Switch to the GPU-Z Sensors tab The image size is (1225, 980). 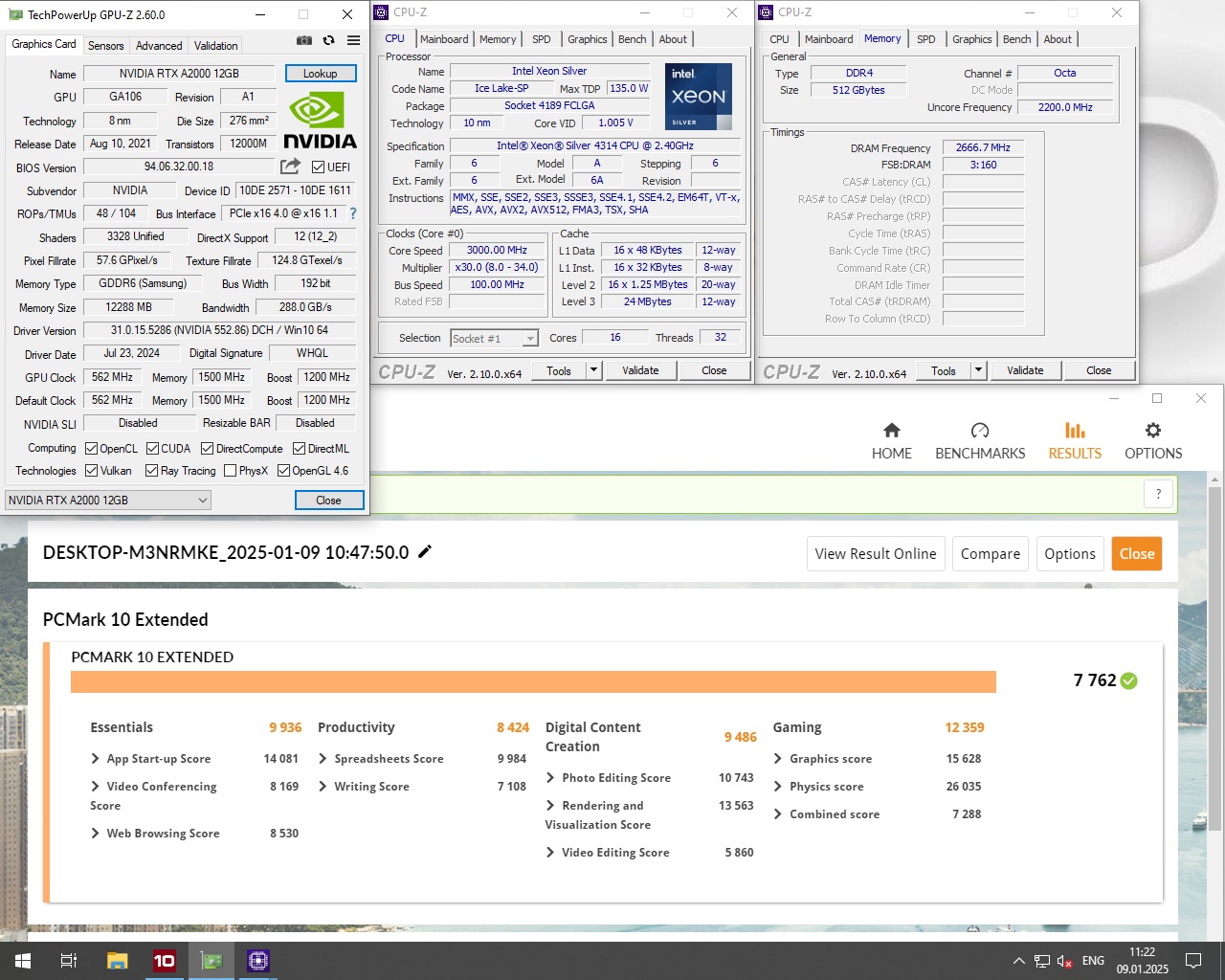(x=105, y=45)
